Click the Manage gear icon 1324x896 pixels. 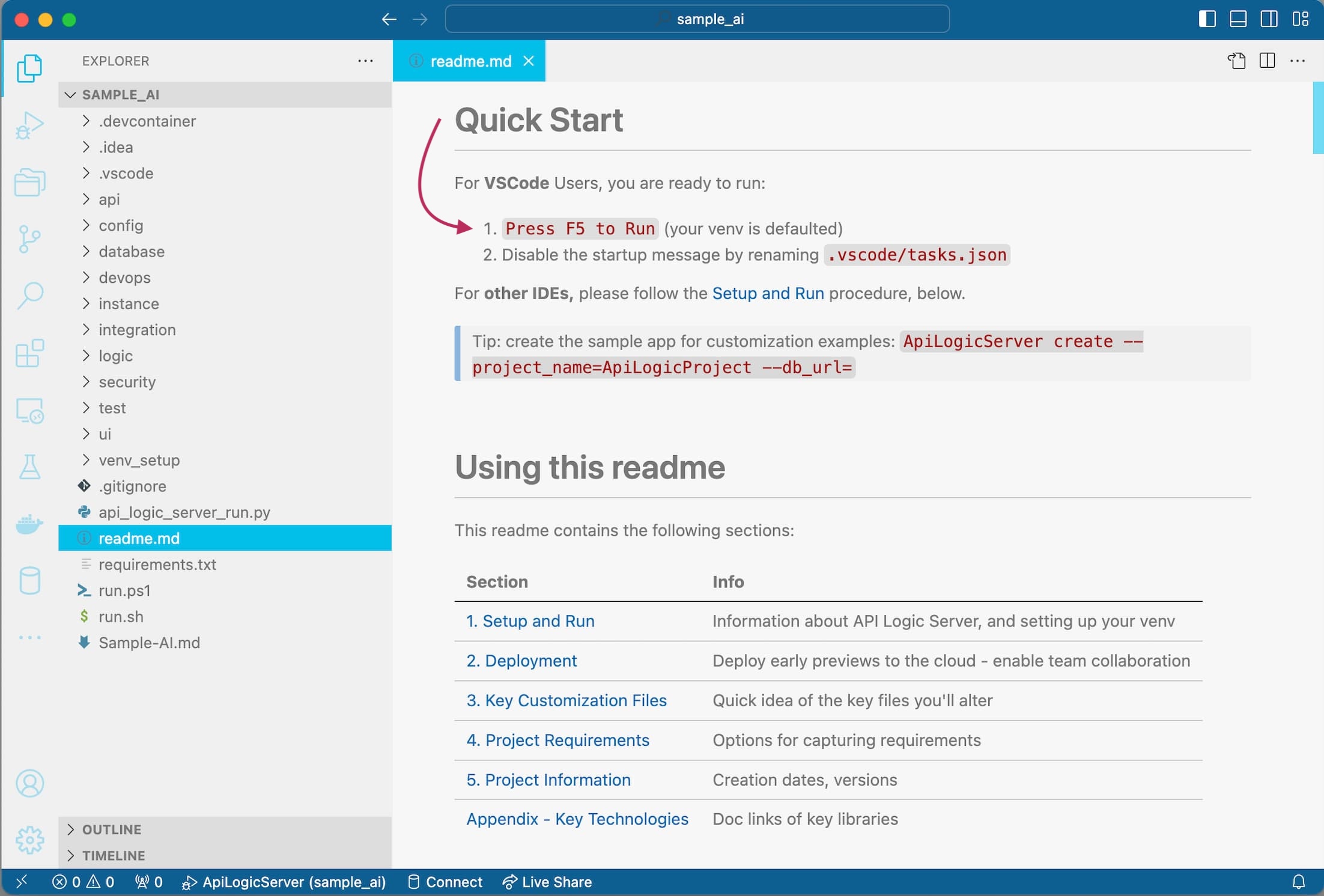(29, 840)
